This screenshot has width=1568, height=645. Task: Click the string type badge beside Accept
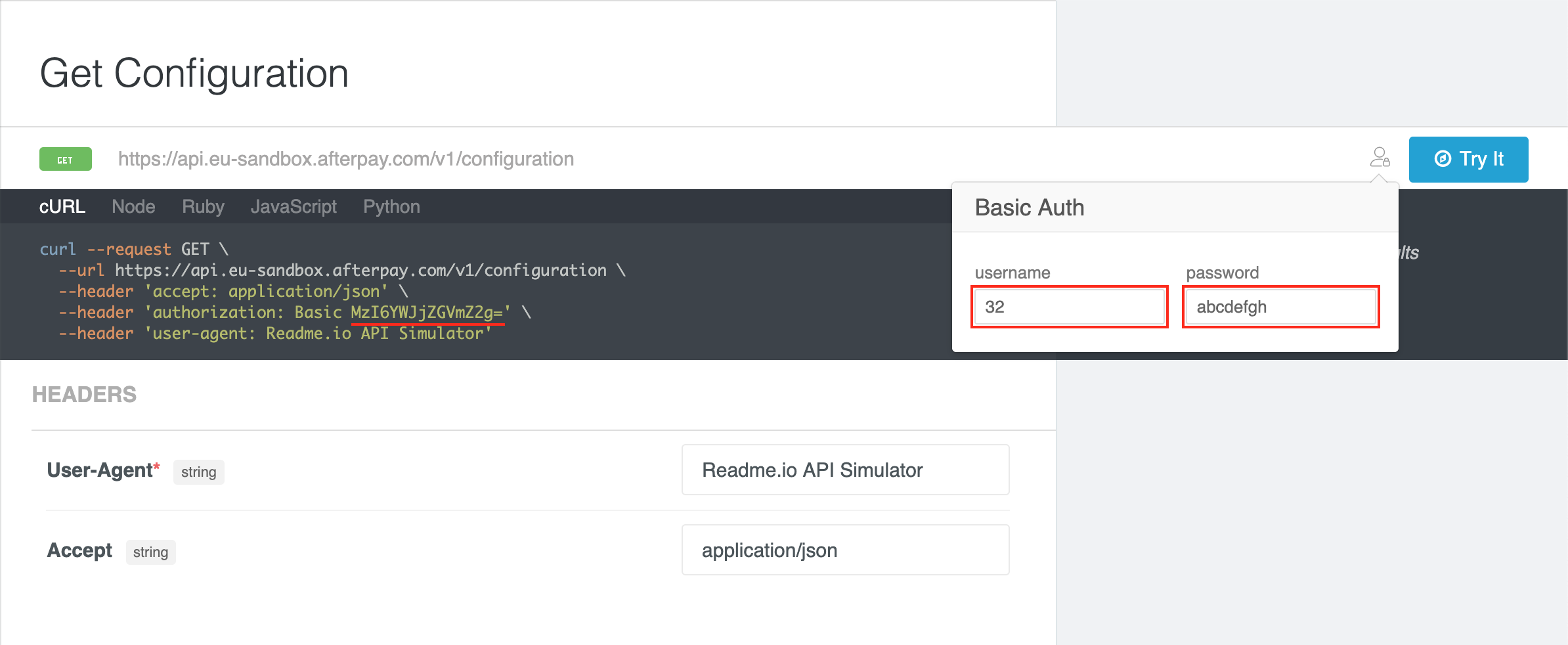point(150,552)
